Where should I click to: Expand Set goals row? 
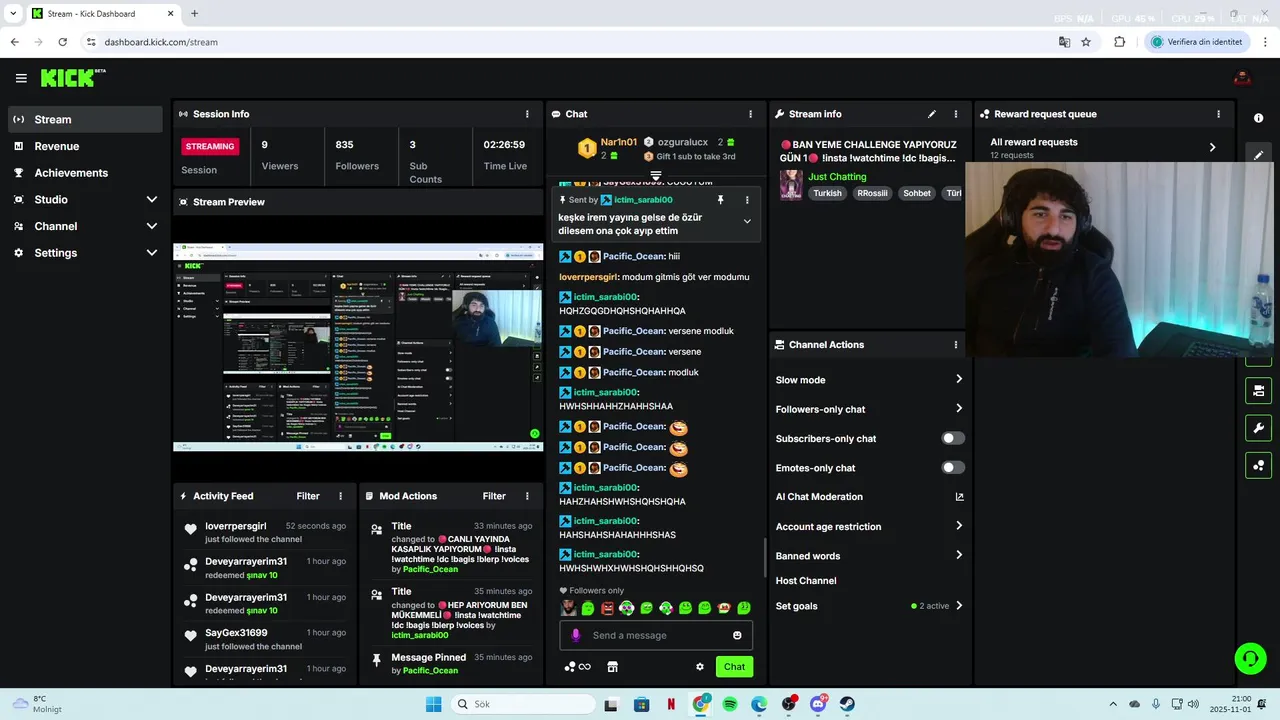point(869,606)
